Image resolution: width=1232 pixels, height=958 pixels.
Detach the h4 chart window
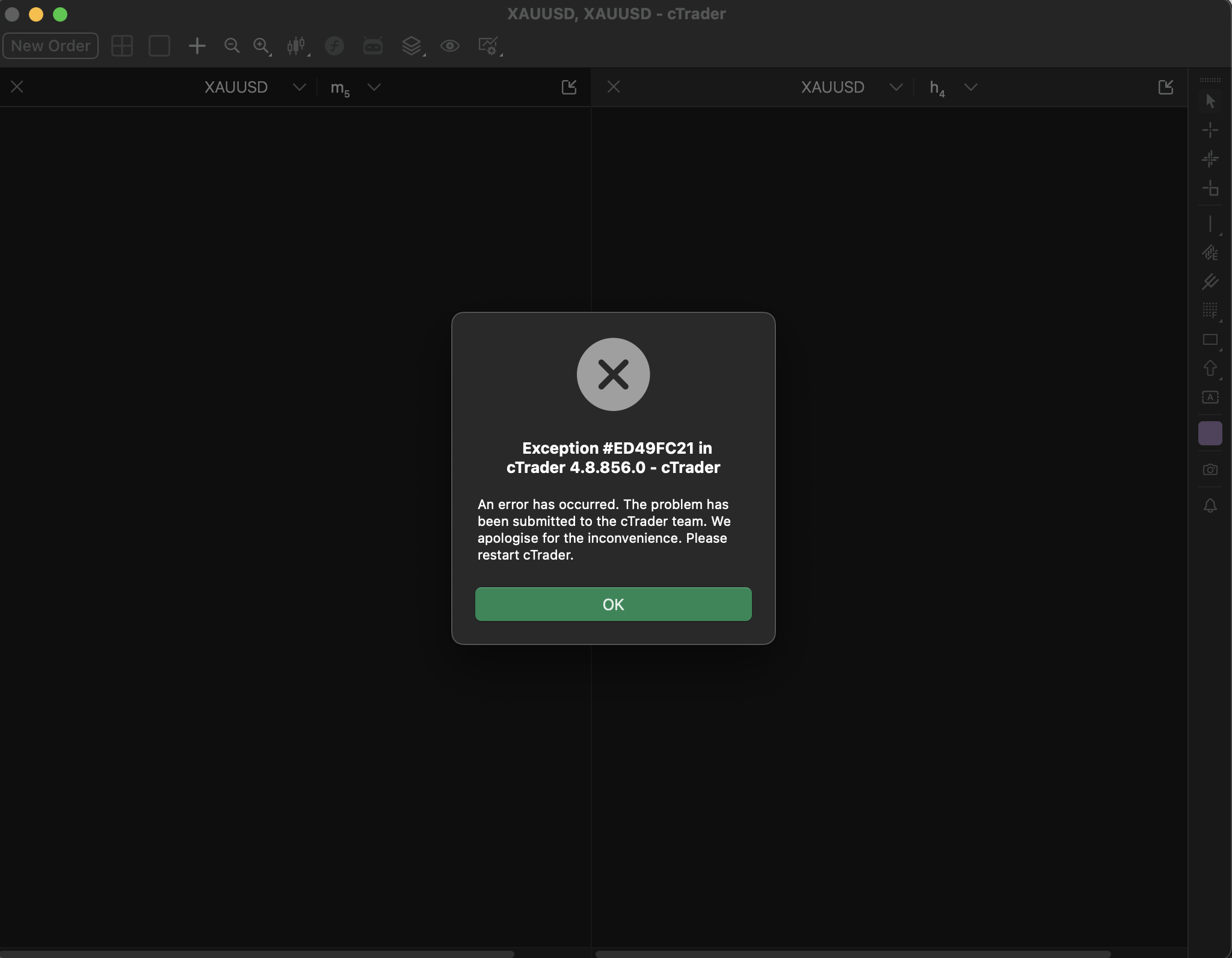coord(1166,87)
